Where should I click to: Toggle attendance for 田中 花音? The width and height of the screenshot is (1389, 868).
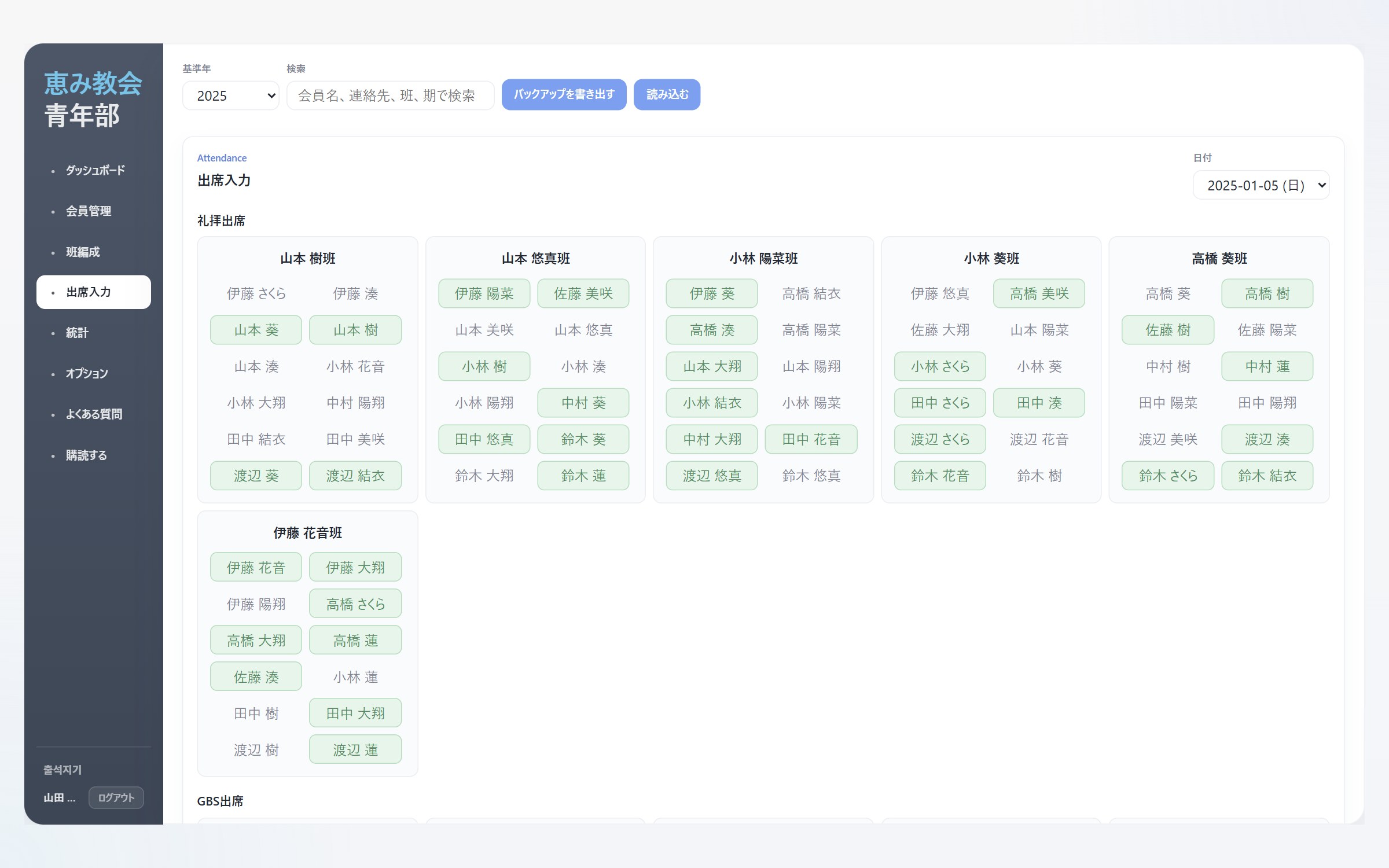[x=811, y=439]
